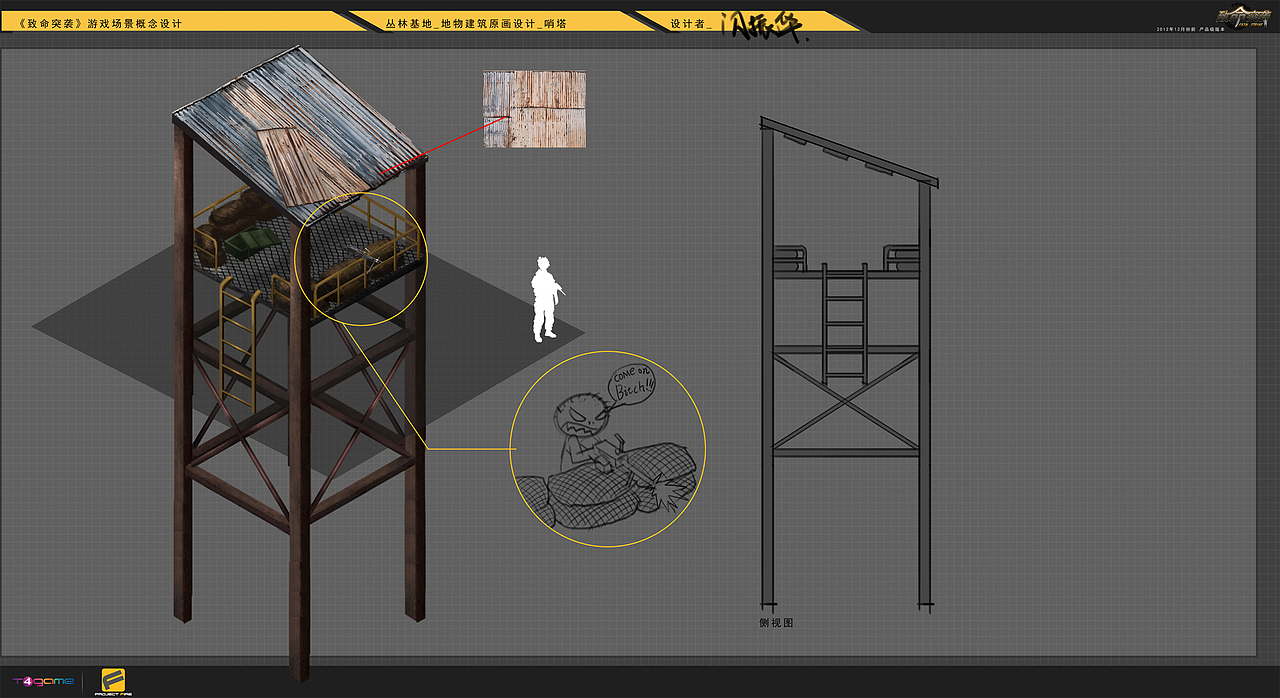
Task: Click the 设计者_ label
Action: click(x=691, y=22)
